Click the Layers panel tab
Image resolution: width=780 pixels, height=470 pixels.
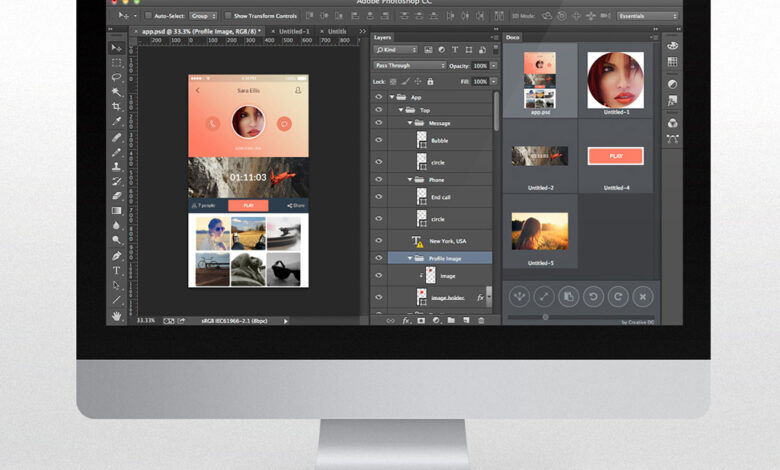(383, 37)
